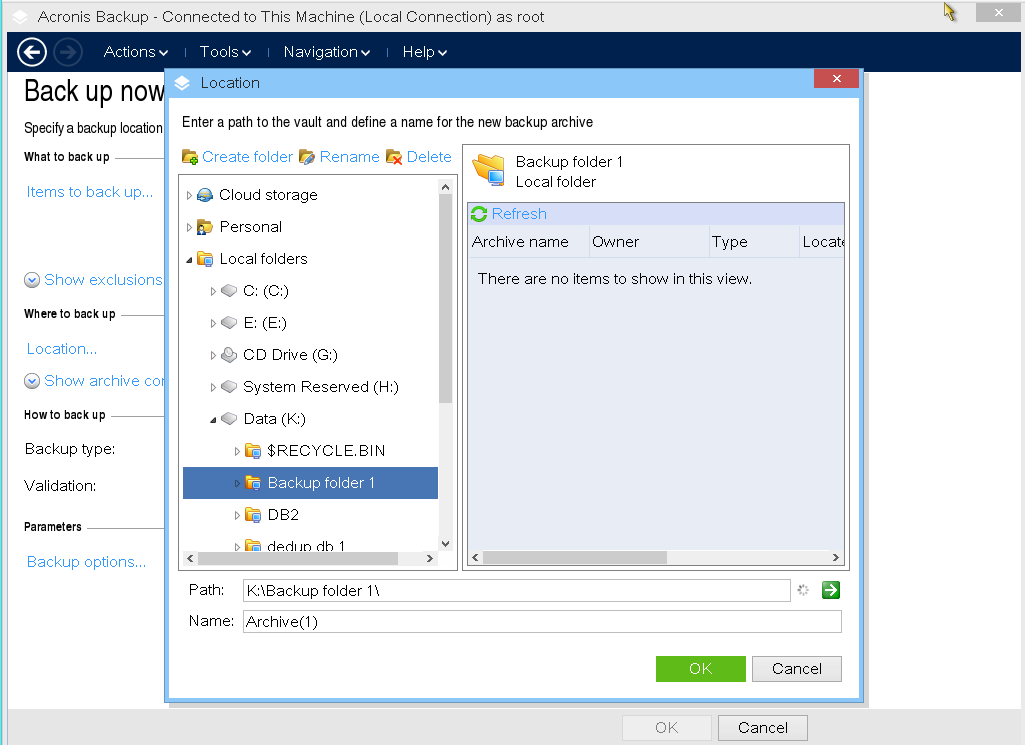Click into the Path input field
Screen dimensions: 1025x745
tap(516, 591)
